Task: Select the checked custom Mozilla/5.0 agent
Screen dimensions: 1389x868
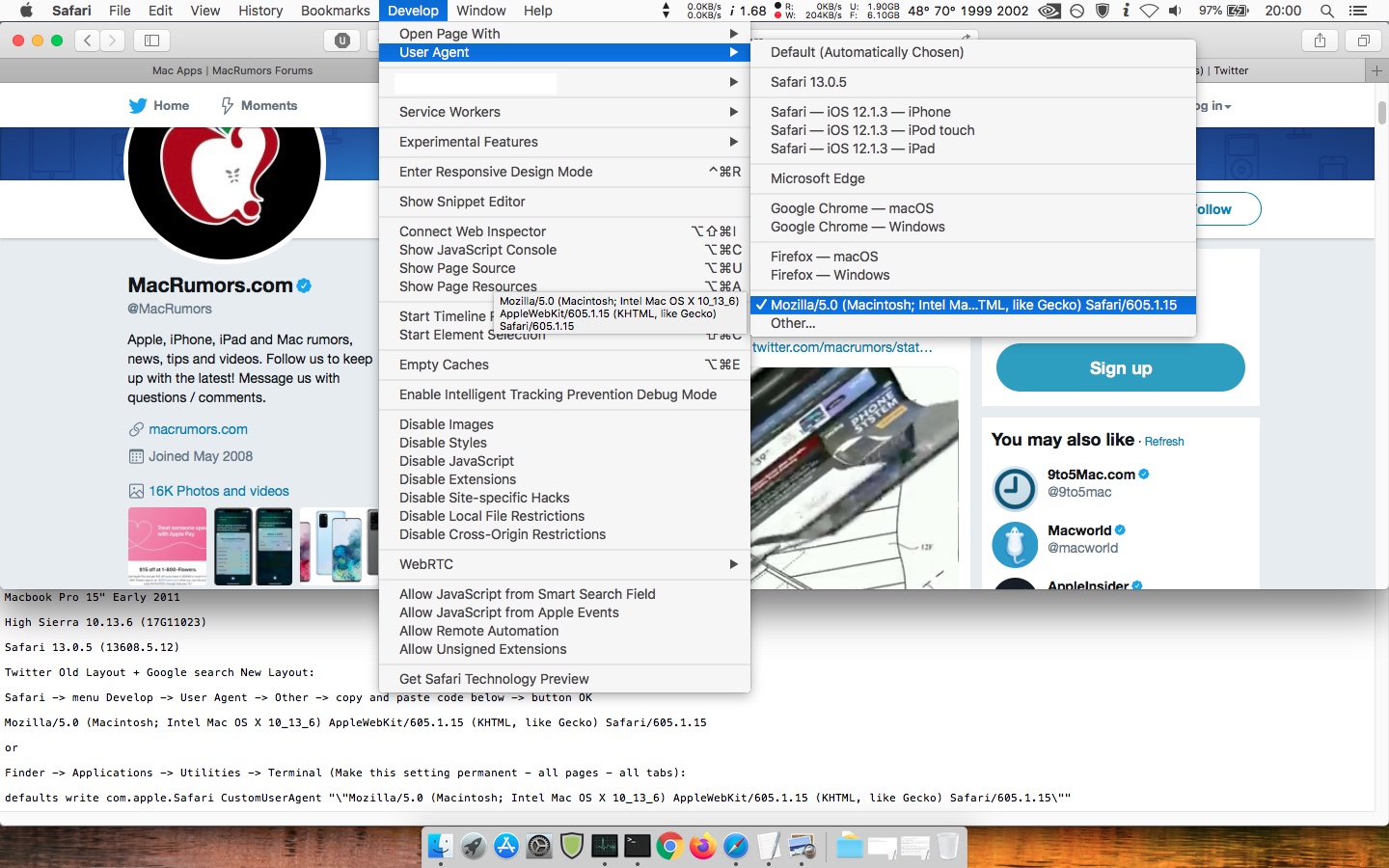Action: pyautogui.click(x=973, y=305)
